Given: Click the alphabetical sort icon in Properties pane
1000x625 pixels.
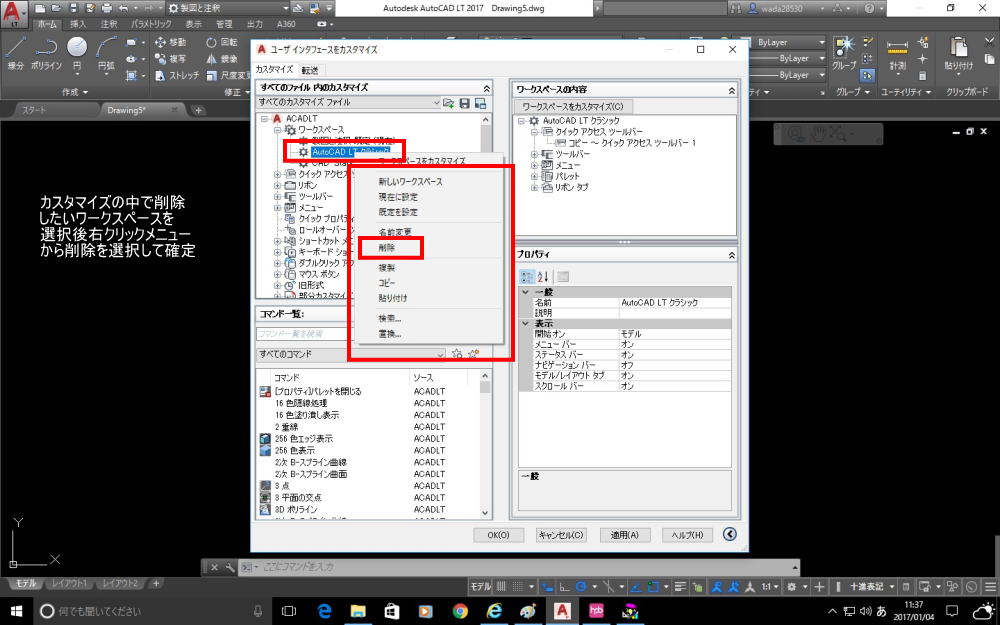Looking at the screenshot, I should pos(543,277).
